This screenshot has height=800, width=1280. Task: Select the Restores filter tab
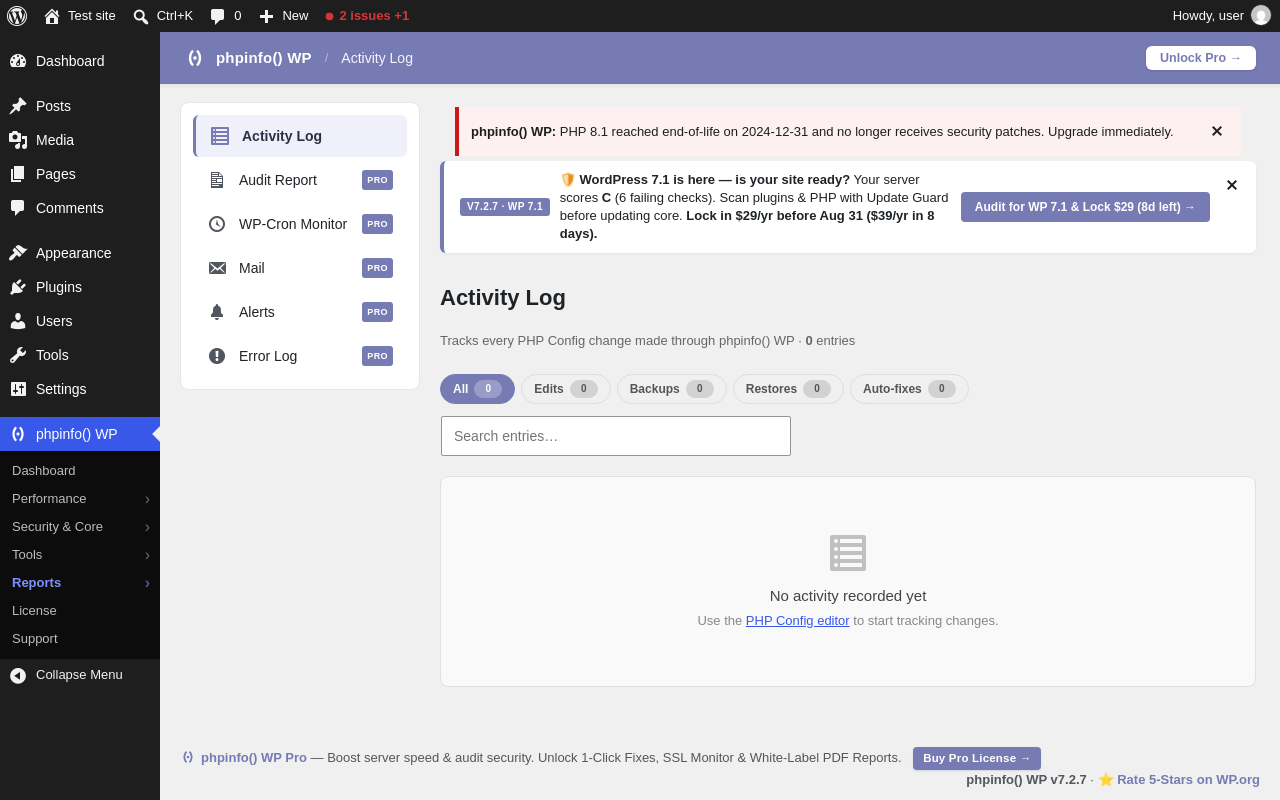pos(788,389)
